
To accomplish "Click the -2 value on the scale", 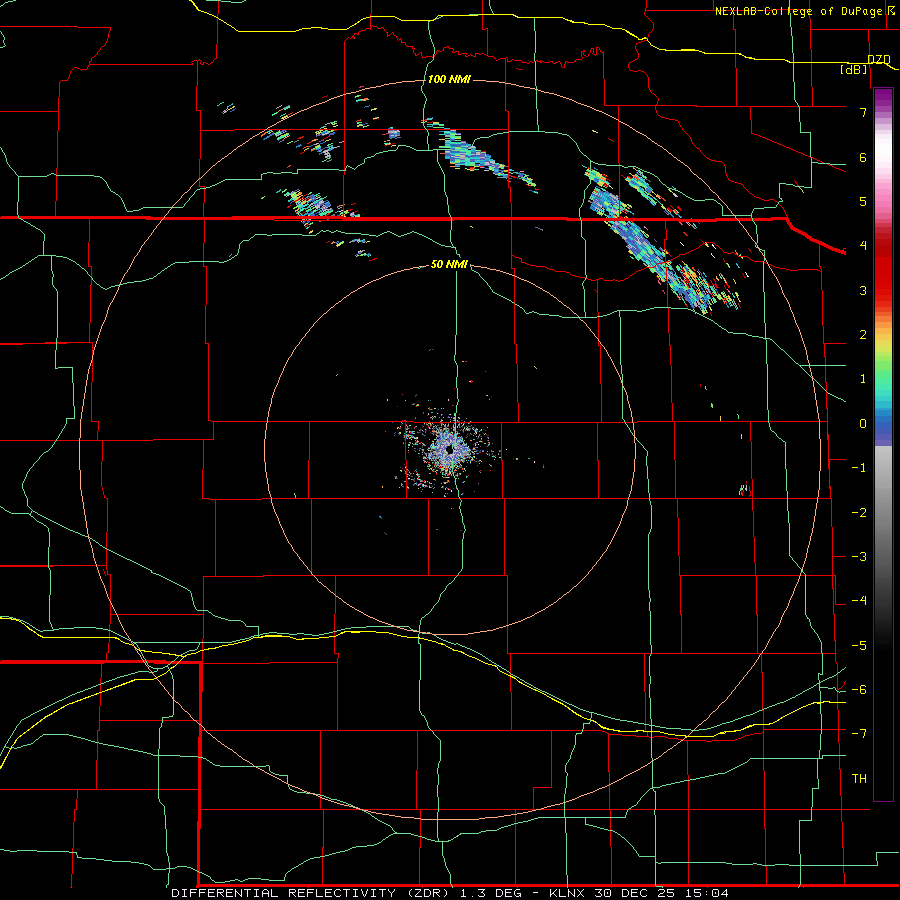I will [x=859, y=513].
